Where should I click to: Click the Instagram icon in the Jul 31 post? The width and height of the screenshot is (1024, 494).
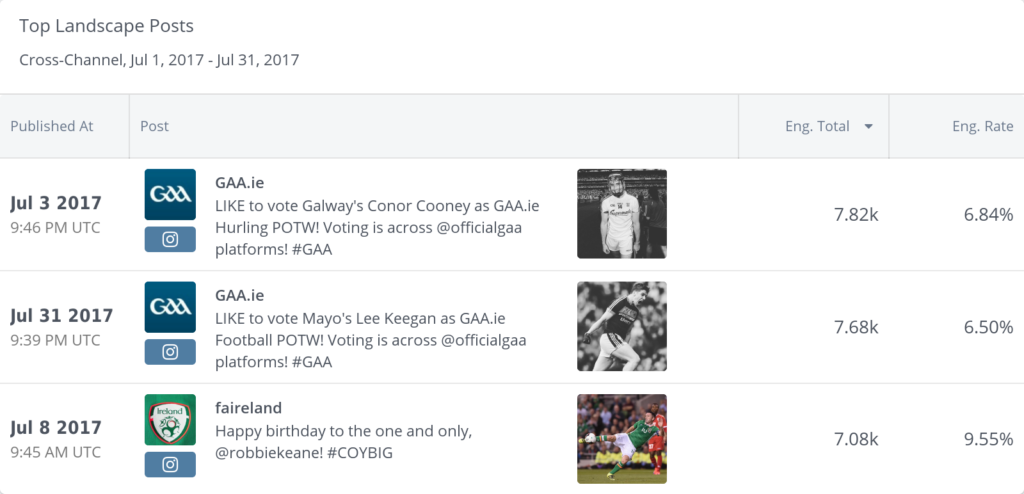click(x=170, y=352)
